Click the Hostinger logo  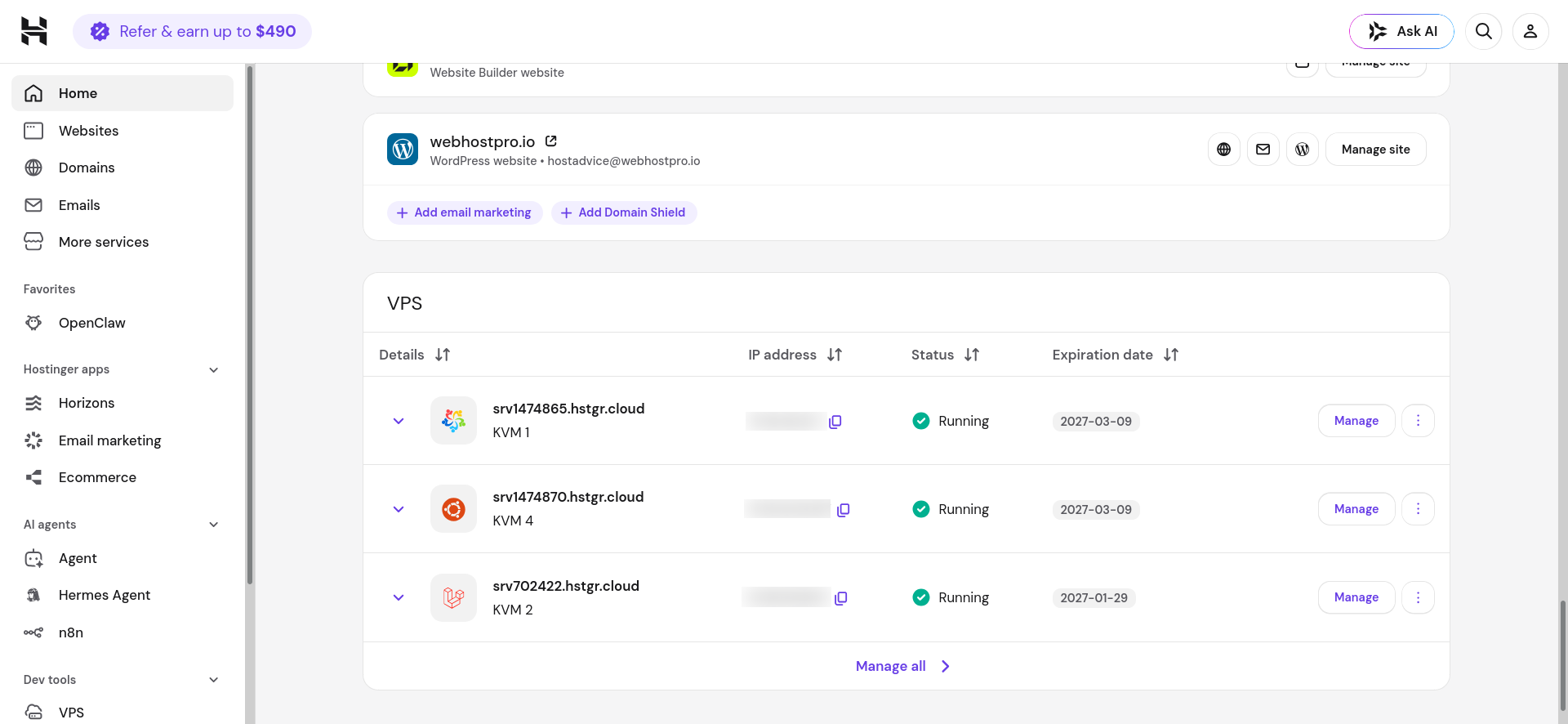[33, 31]
